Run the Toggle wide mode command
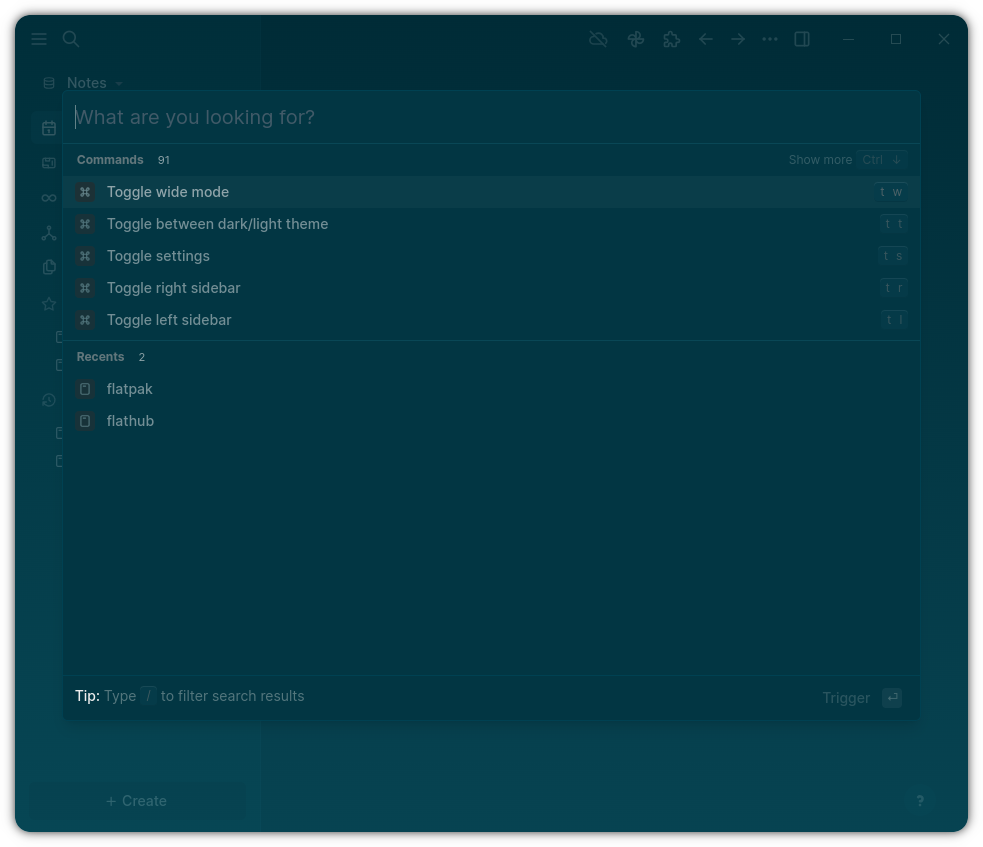 coord(168,192)
